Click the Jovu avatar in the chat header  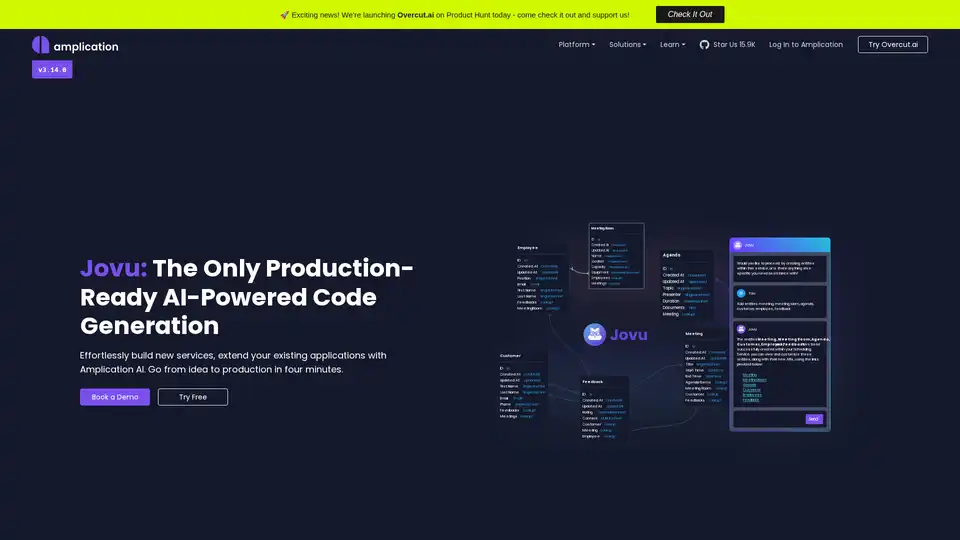[739, 245]
